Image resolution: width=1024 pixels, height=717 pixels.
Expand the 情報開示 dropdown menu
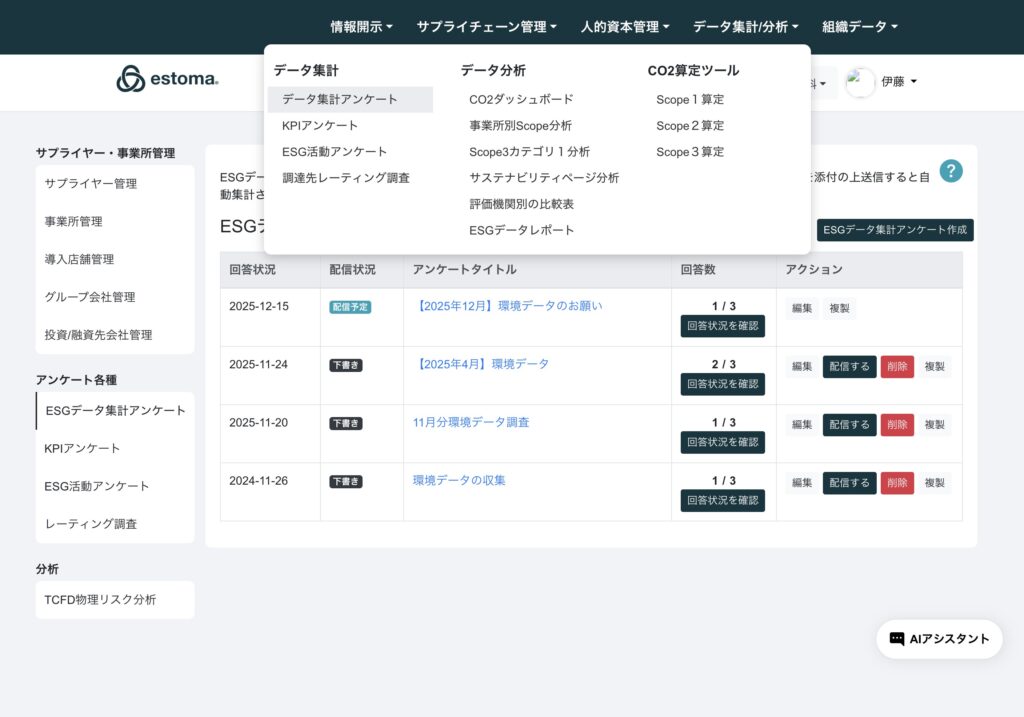tap(361, 27)
